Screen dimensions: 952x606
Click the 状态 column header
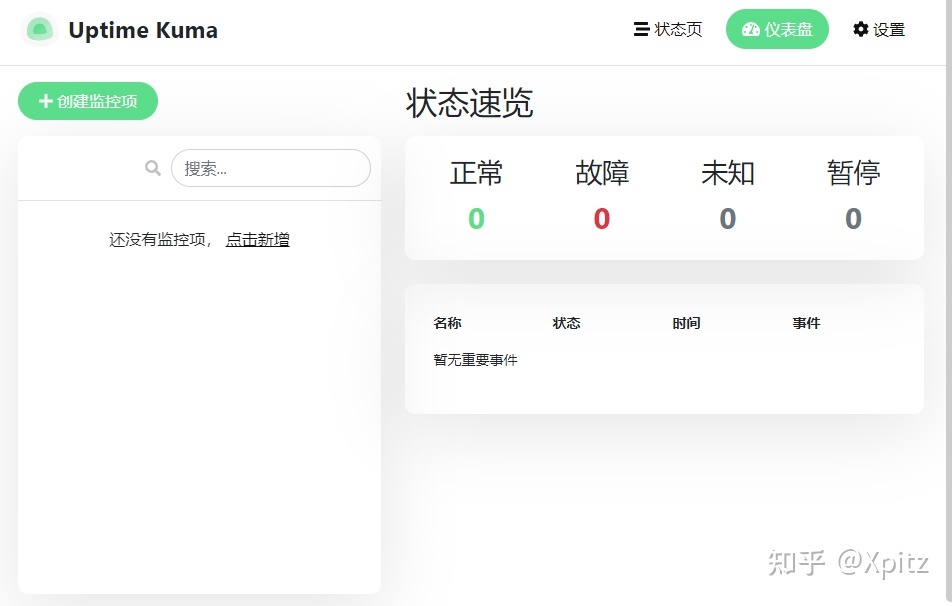tap(566, 323)
